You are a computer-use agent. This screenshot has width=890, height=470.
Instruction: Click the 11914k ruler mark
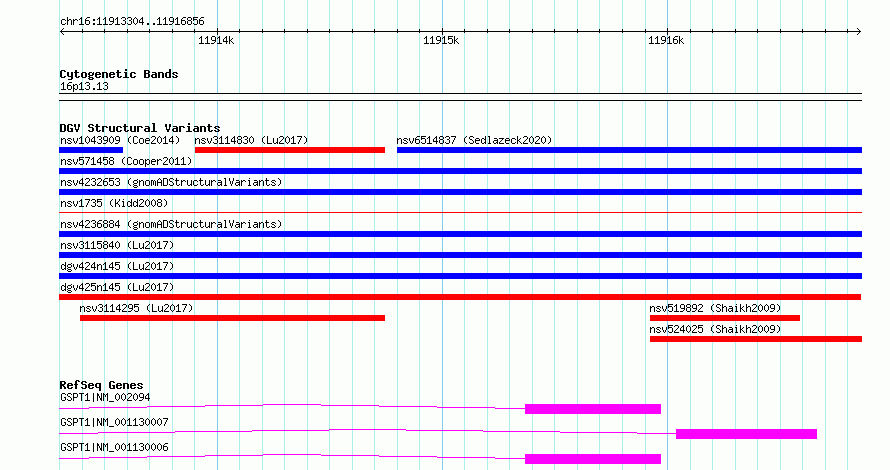[x=216, y=40]
